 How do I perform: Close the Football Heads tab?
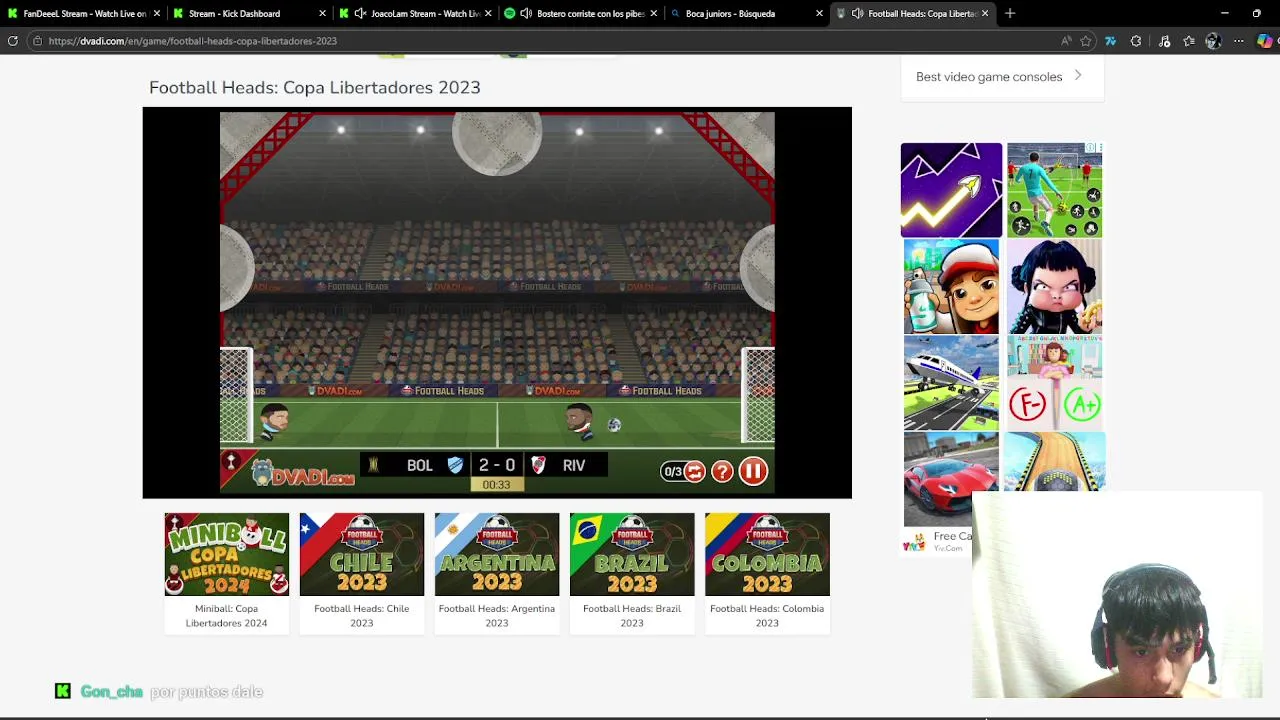pos(985,13)
